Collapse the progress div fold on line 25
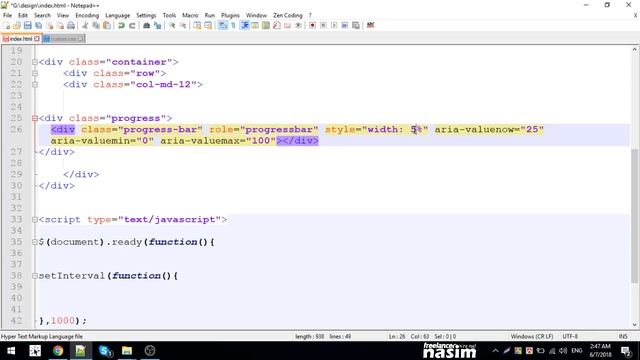640x360 pixels. pyautogui.click(x=35, y=118)
